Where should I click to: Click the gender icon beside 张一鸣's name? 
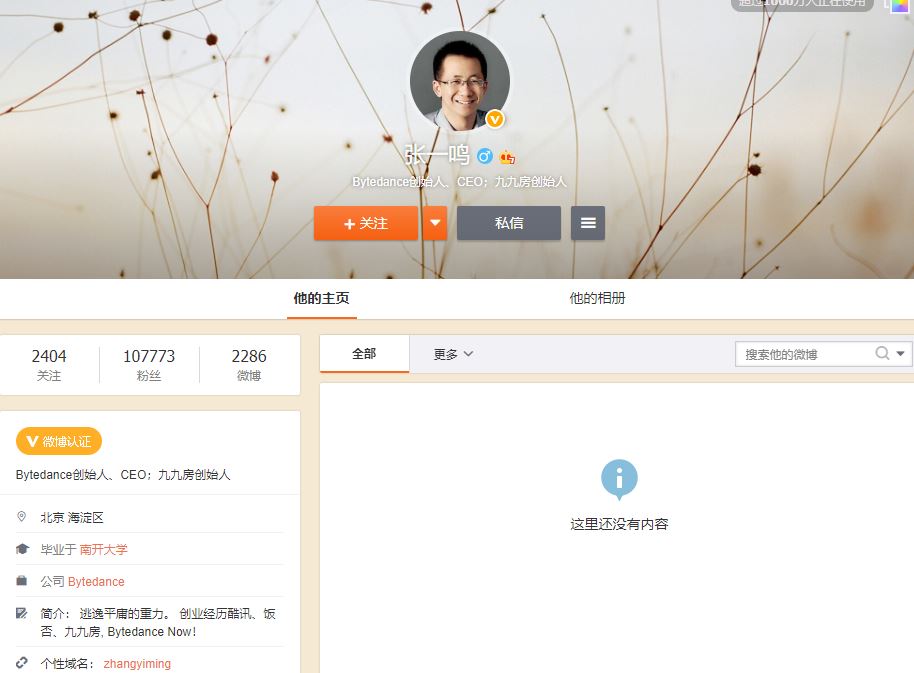pyautogui.click(x=485, y=155)
